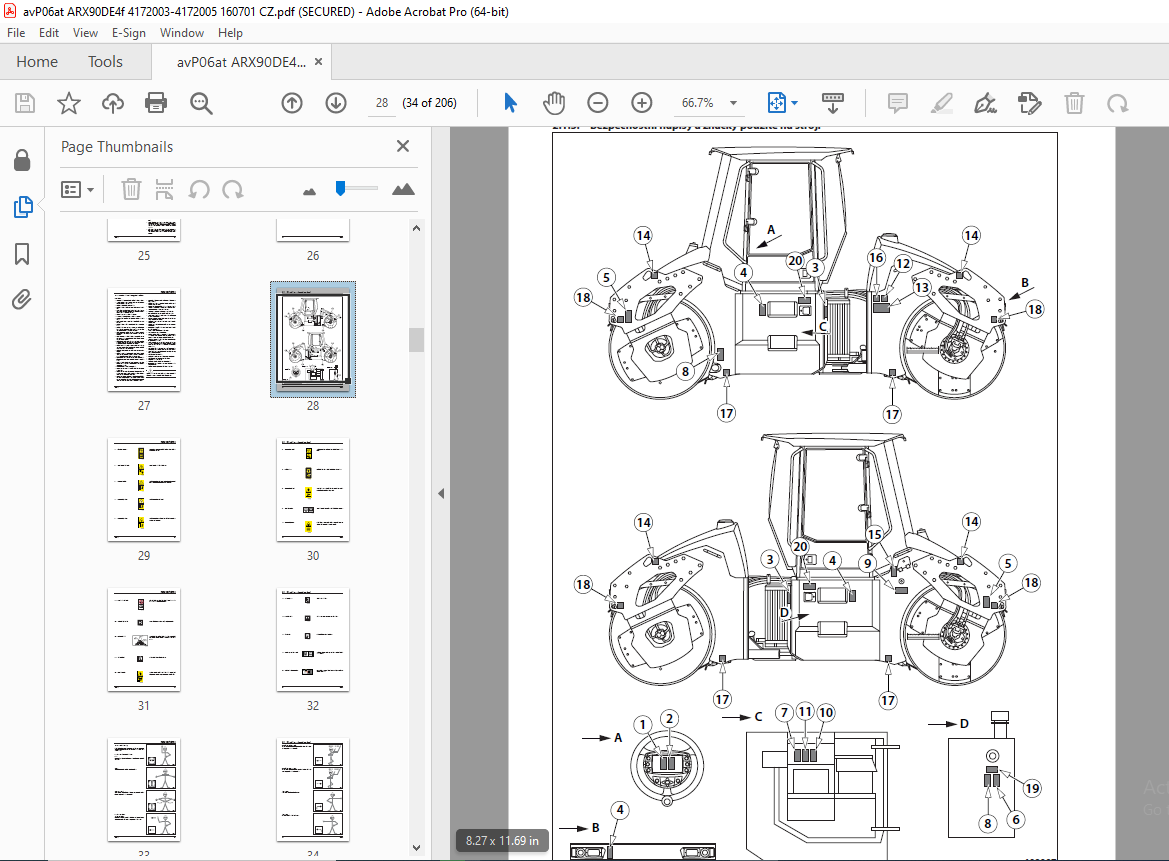
Task: Reduce thumbnail size small mountain icon
Action: pos(309,192)
